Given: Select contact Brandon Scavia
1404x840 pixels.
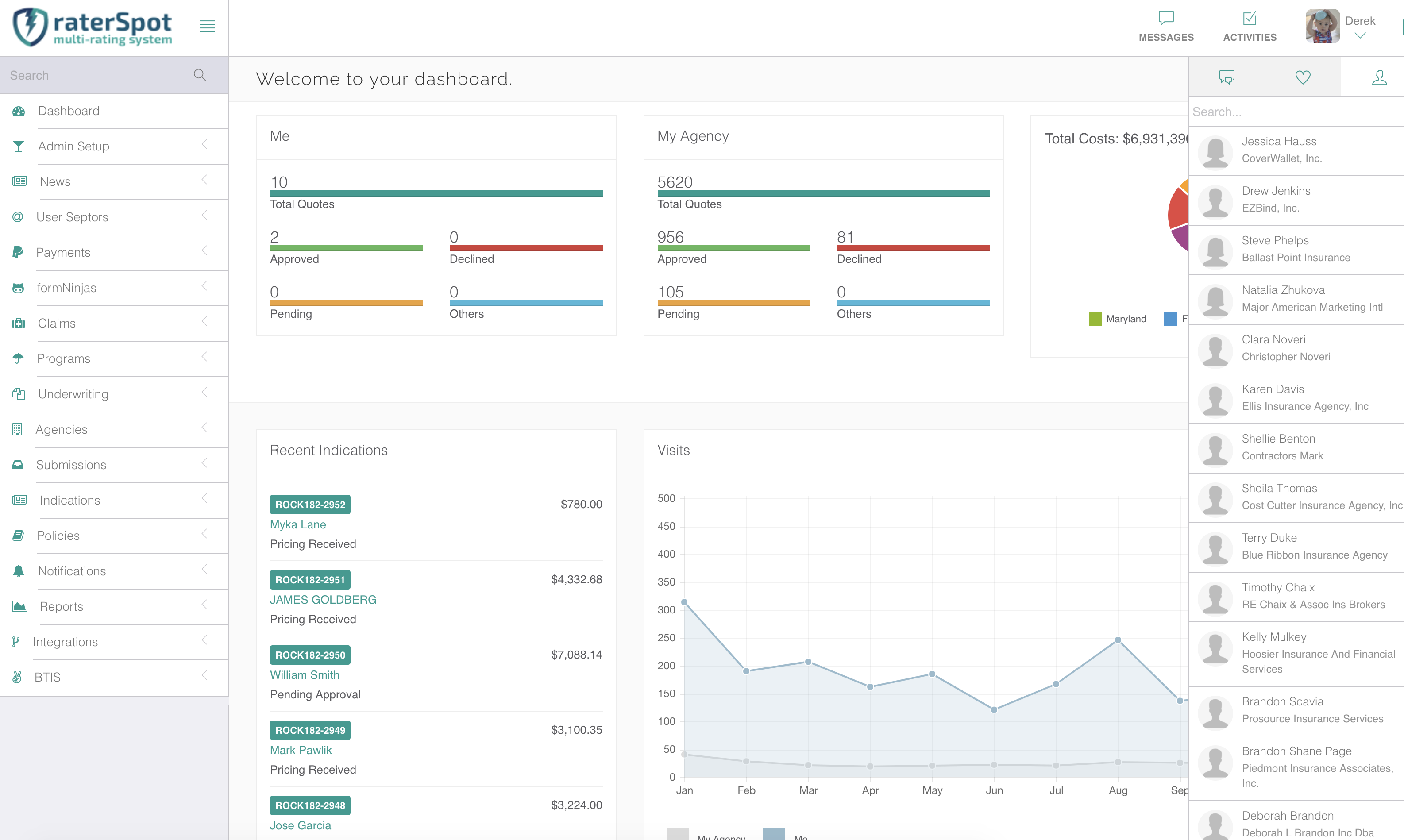Looking at the screenshot, I should [x=1296, y=711].
